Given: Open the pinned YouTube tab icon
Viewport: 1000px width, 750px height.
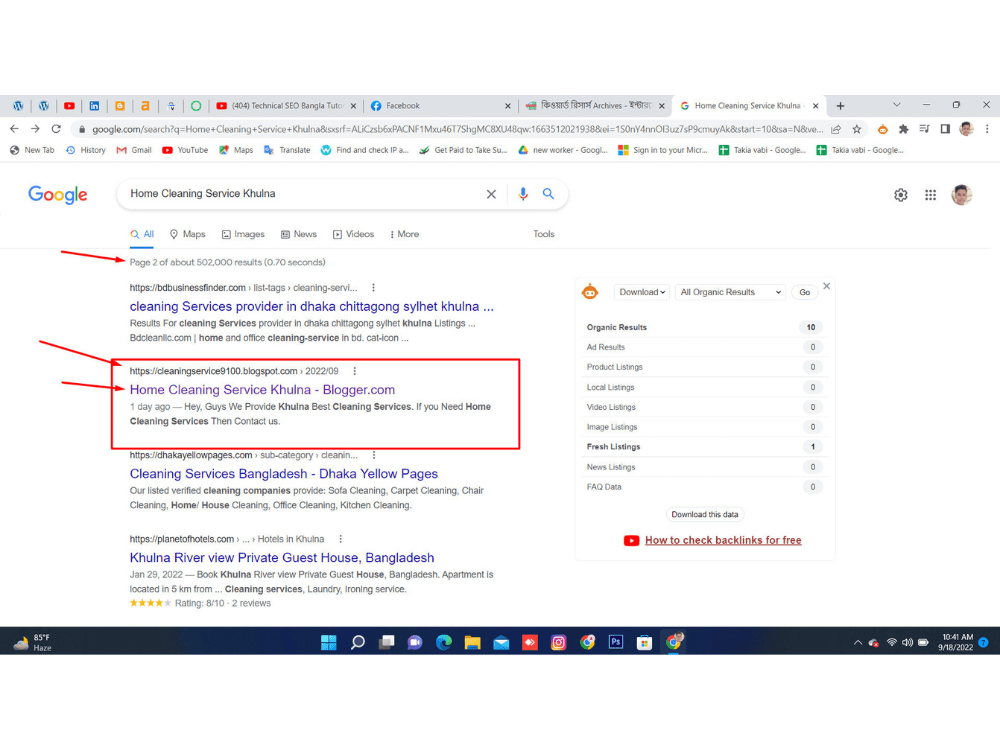Looking at the screenshot, I should click(69, 106).
